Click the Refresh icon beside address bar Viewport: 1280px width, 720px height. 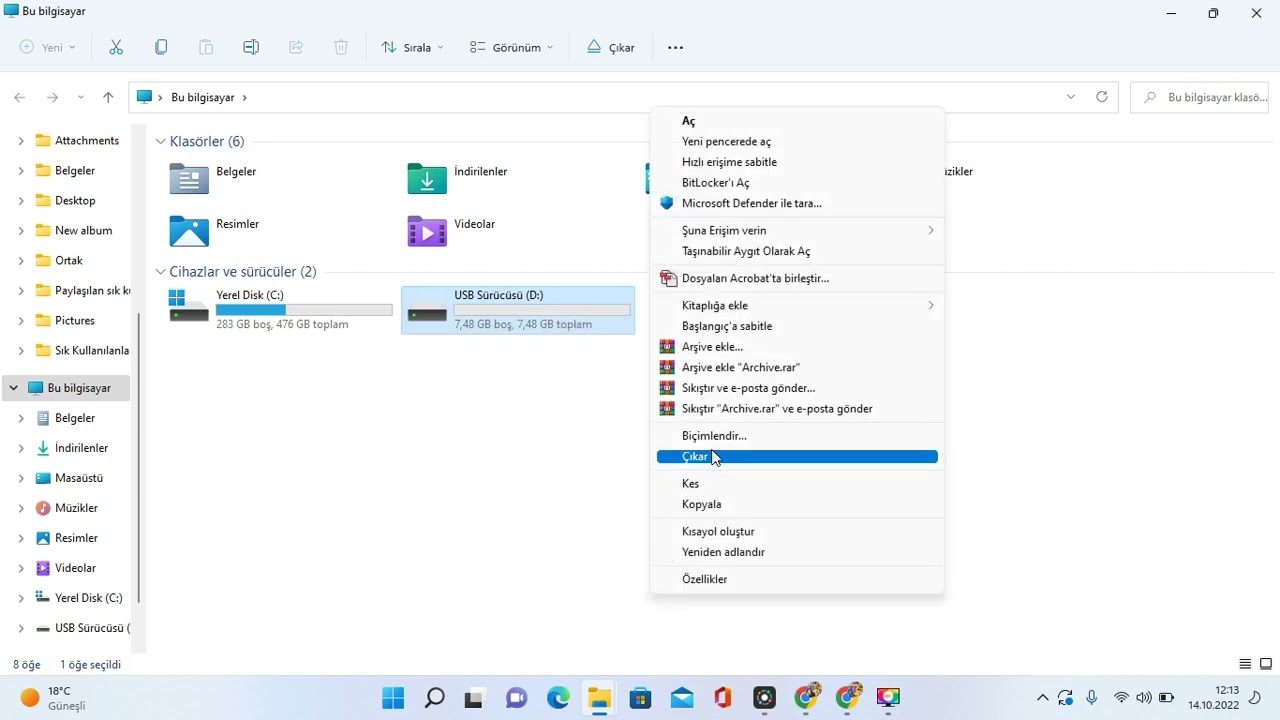click(1102, 97)
